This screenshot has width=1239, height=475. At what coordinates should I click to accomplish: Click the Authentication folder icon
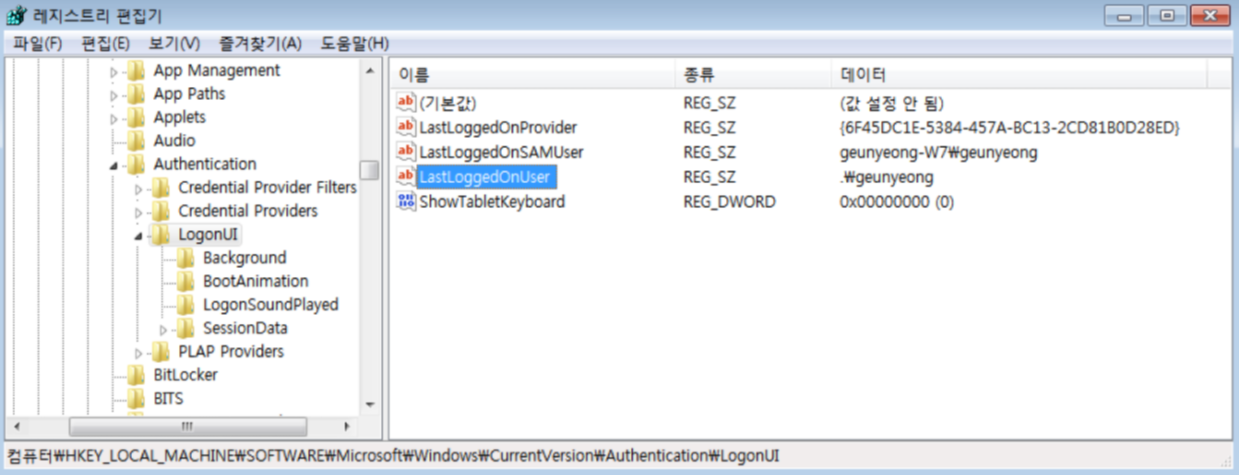pos(136,164)
